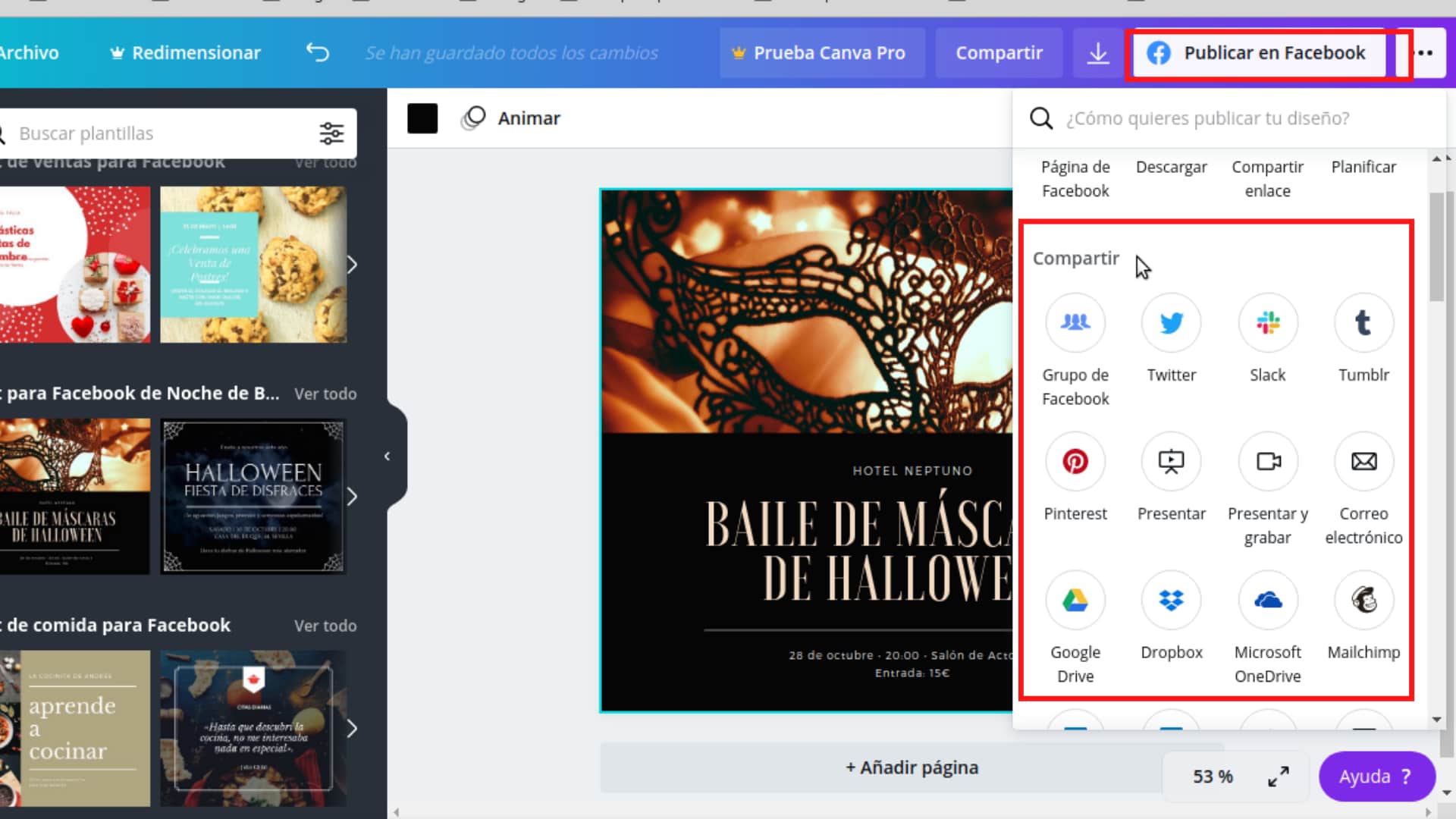The height and width of the screenshot is (819, 1456).
Task: Open the 53 % zoom level control
Action: point(1213,777)
